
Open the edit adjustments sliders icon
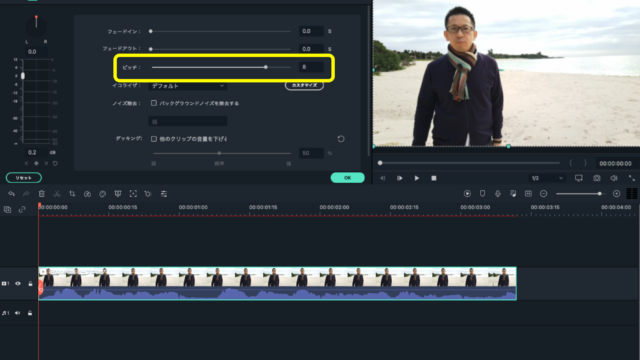point(164,194)
